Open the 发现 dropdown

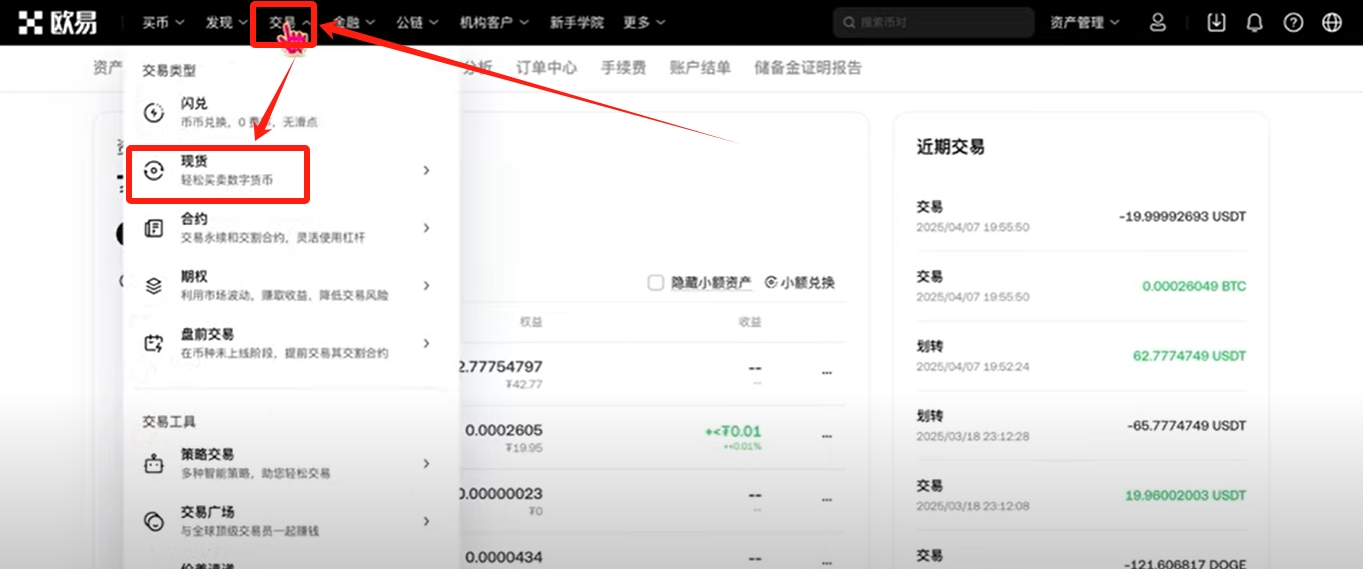(x=225, y=22)
